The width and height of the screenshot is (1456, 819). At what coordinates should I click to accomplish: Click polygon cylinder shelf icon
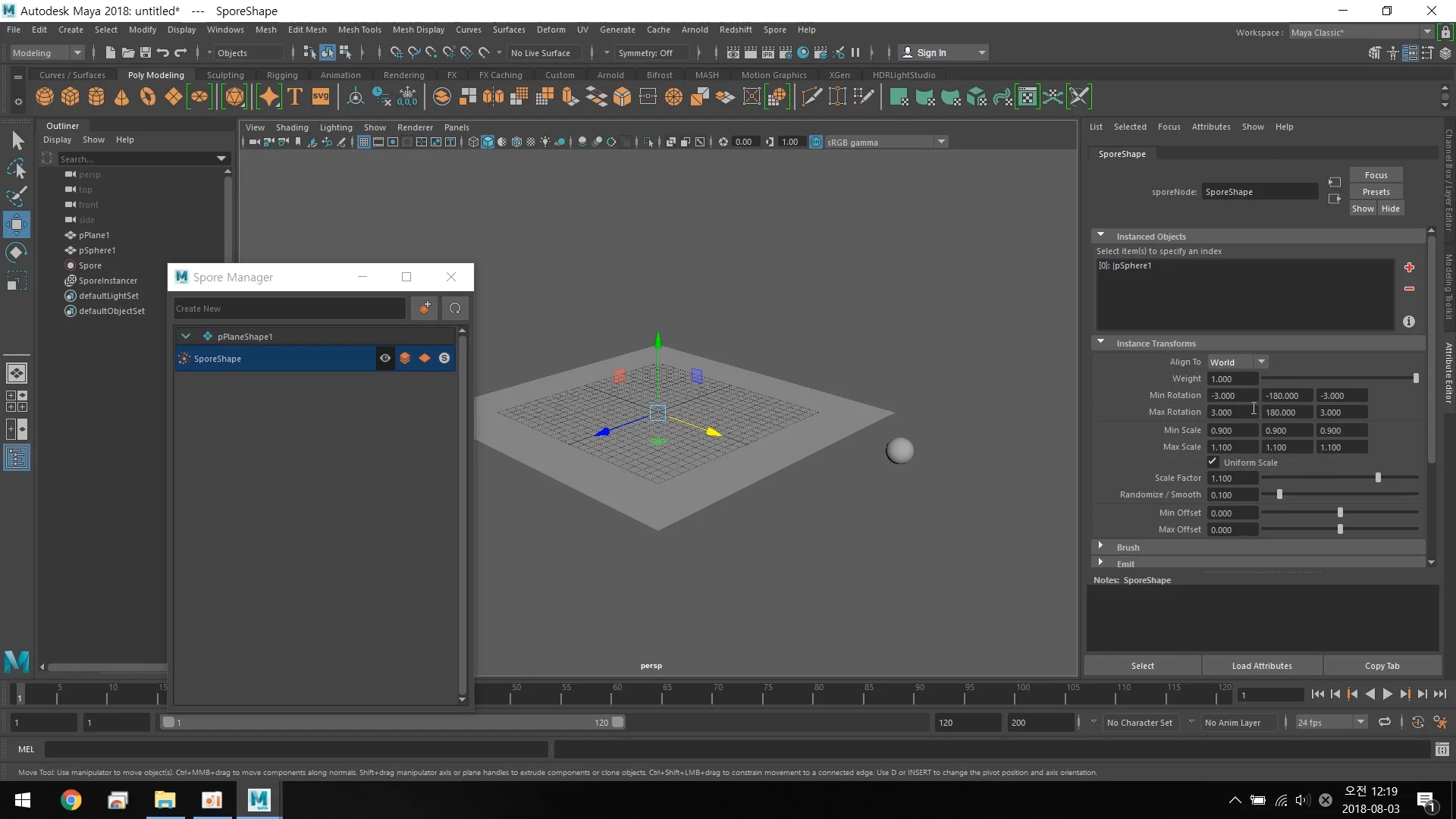[96, 96]
